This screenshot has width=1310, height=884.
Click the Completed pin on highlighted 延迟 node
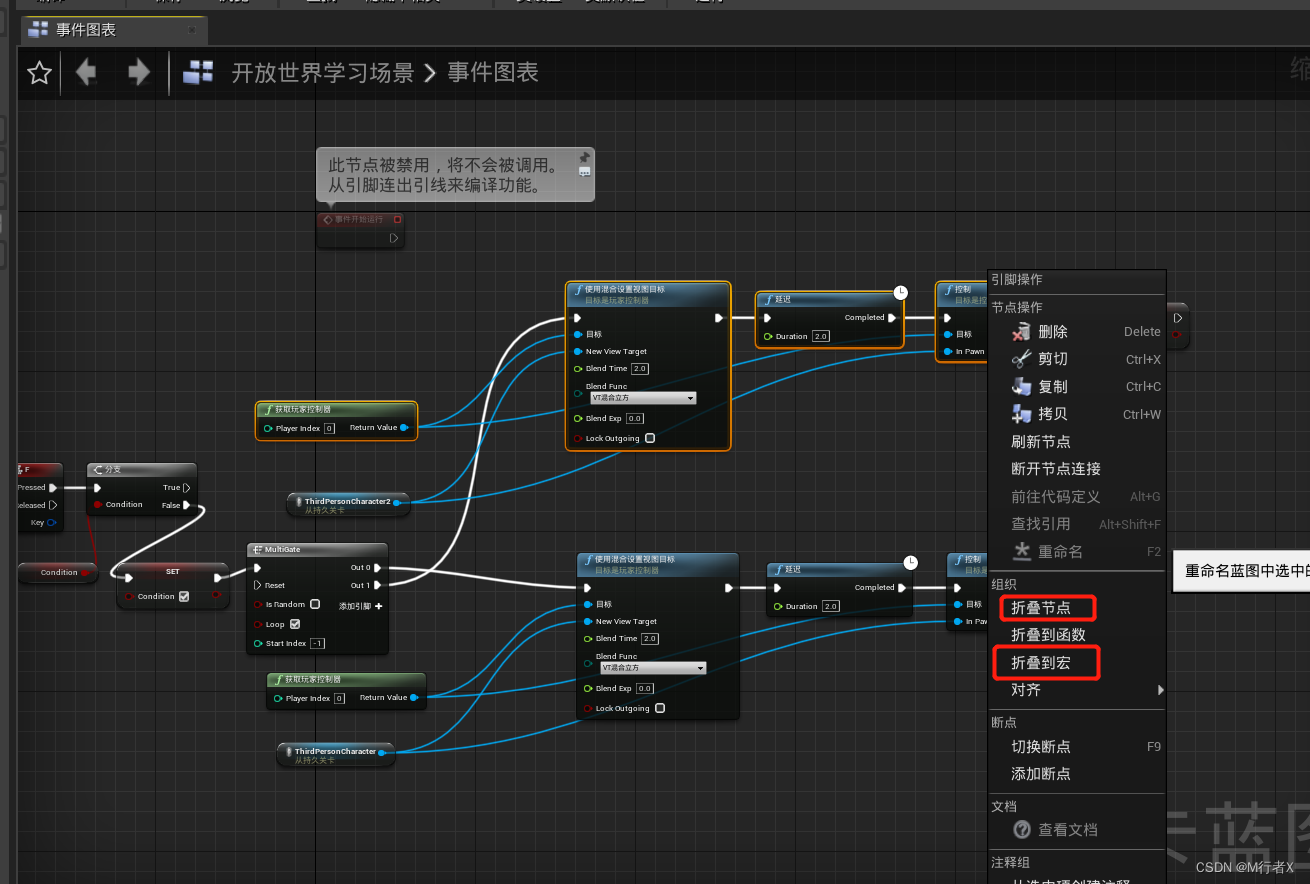click(x=893, y=318)
